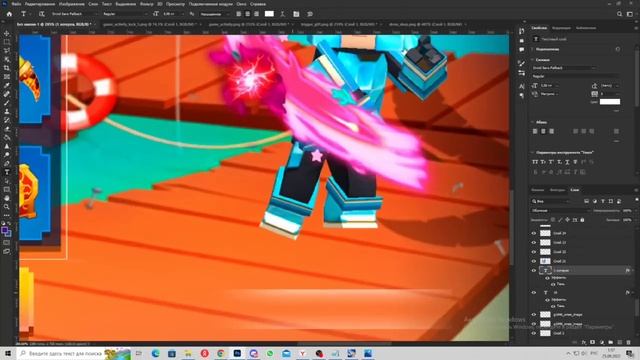Open font size dropdown in options bar

(x=173, y=14)
